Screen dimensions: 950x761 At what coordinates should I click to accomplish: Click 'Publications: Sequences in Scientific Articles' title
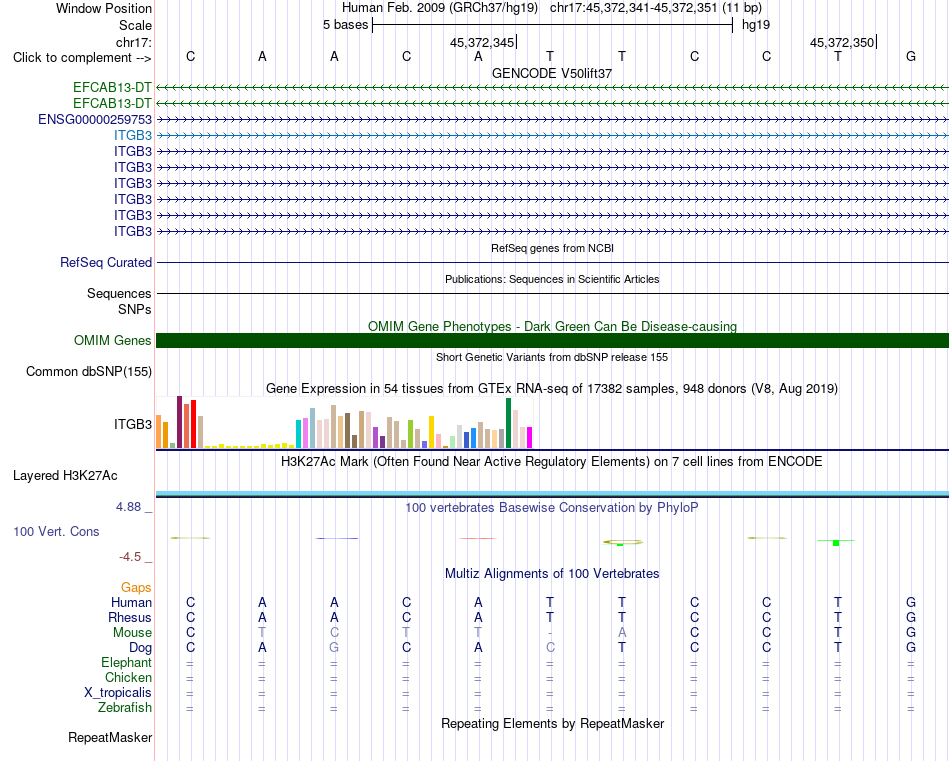click(552, 279)
